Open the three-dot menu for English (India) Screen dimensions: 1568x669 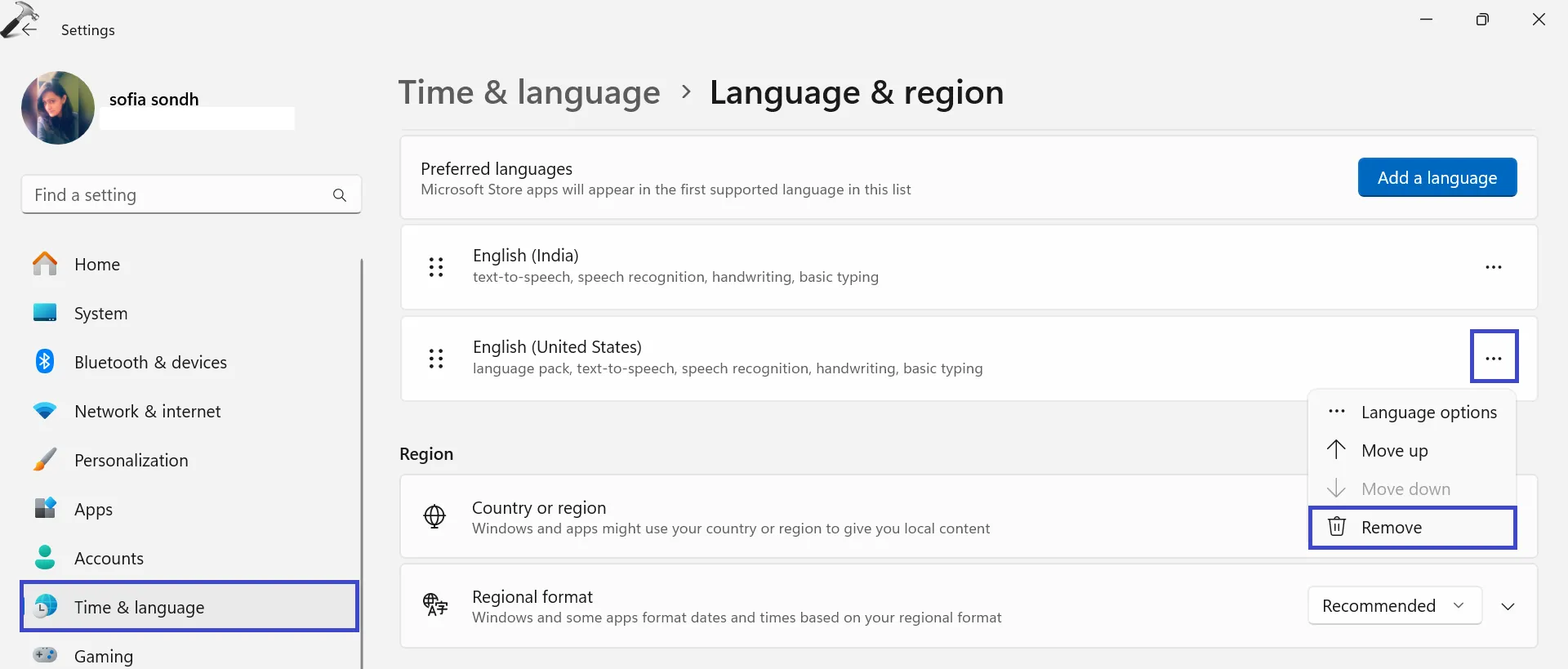coord(1493,267)
